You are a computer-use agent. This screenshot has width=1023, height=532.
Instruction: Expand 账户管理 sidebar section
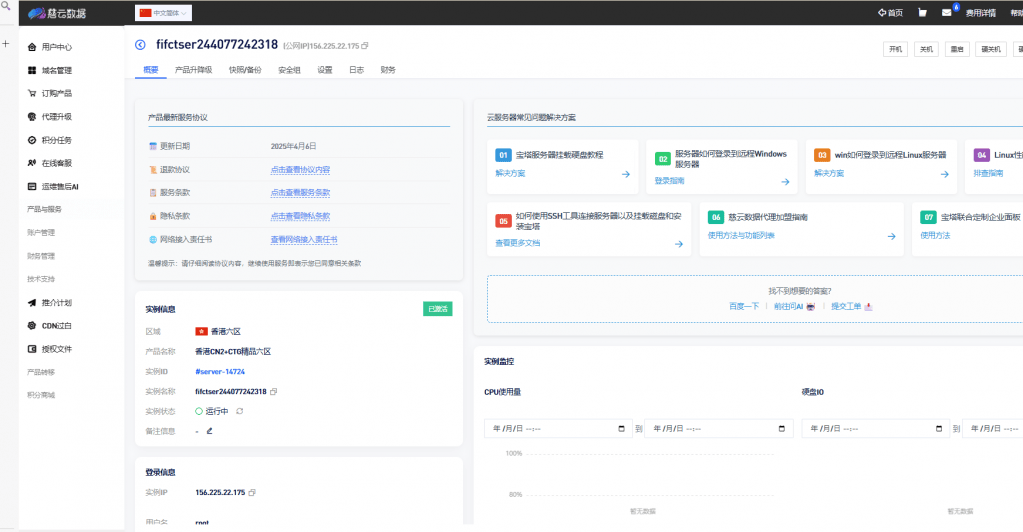(x=41, y=233)
